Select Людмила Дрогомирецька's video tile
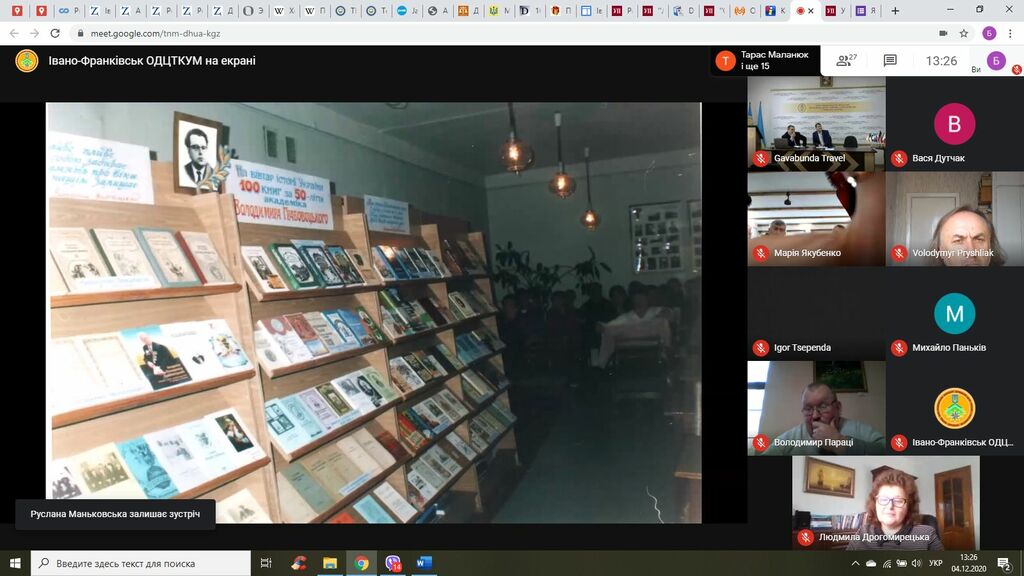The height and width of the screenshot is (576, 1024). (866, 503)
